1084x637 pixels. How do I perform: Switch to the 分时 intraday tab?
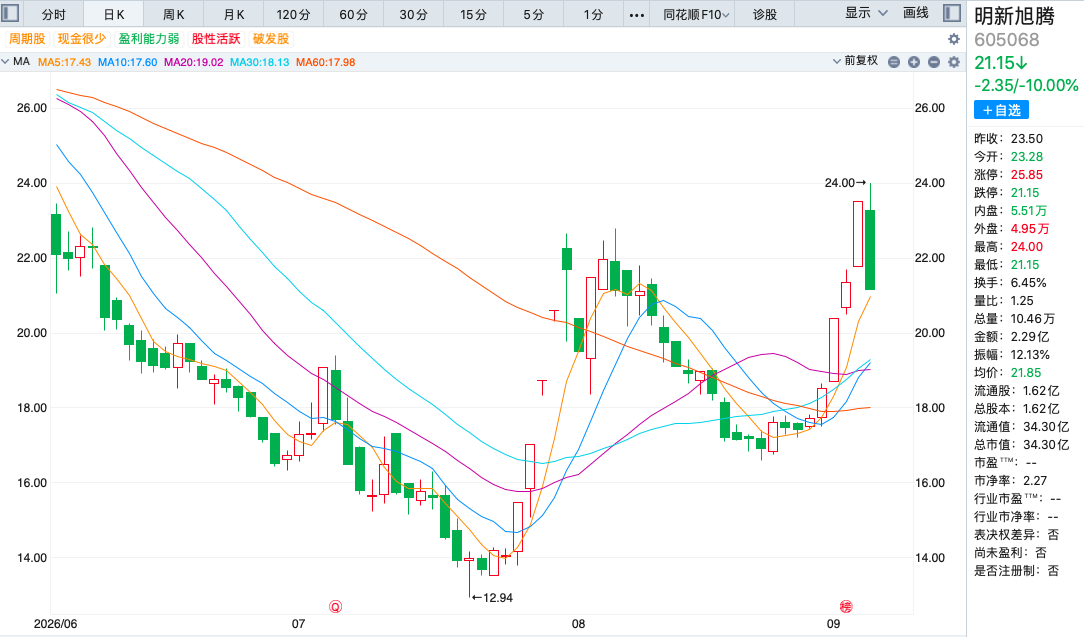(x=53, y=14)
